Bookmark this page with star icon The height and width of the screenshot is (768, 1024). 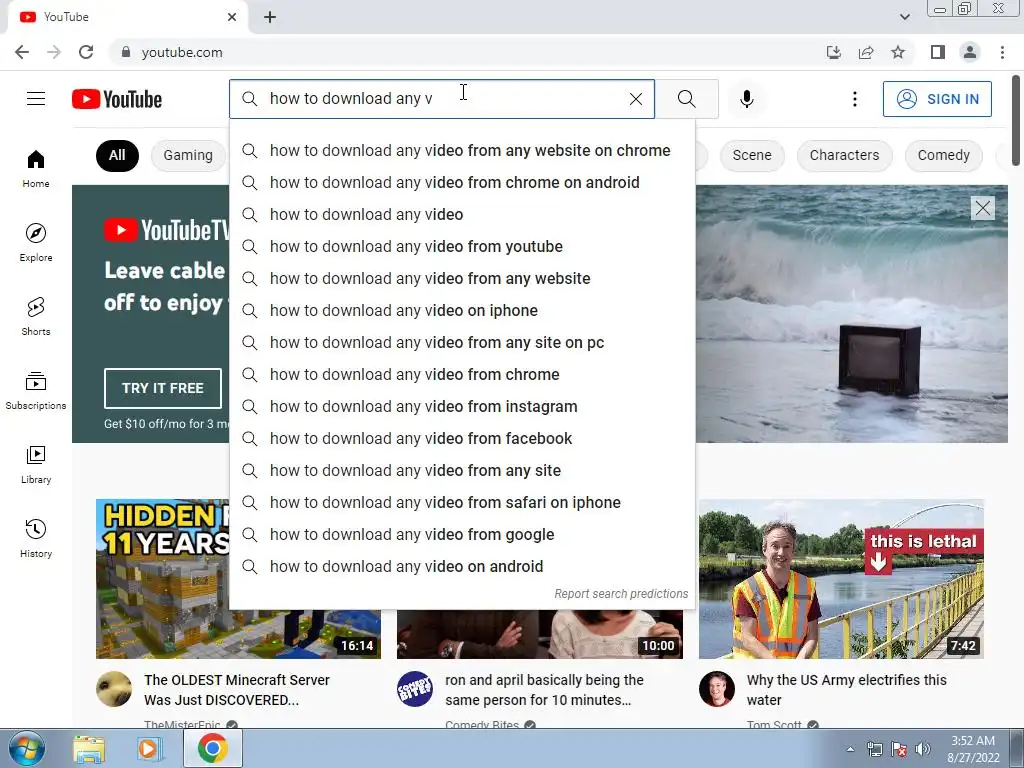point(898,52)
